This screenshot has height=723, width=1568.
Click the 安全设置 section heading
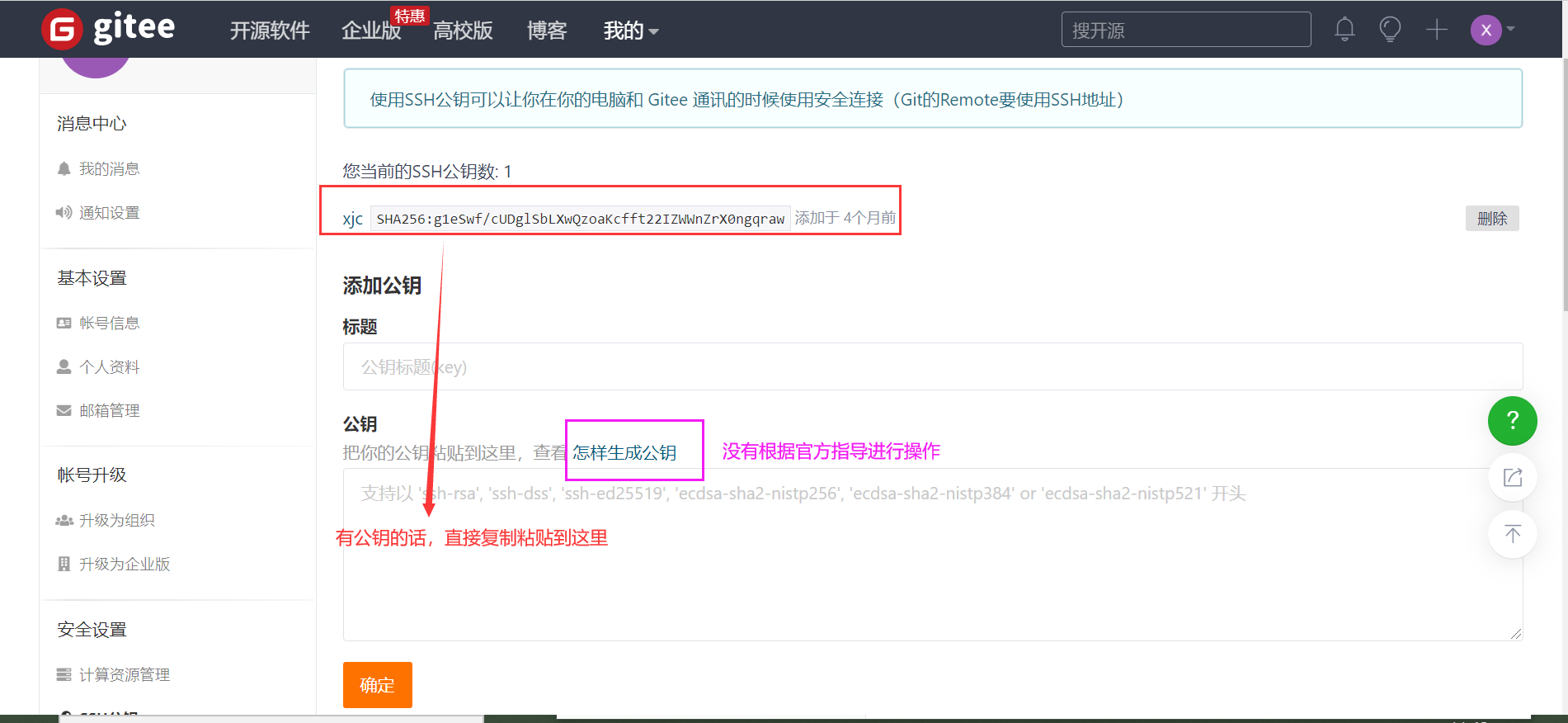coord(92,630)
